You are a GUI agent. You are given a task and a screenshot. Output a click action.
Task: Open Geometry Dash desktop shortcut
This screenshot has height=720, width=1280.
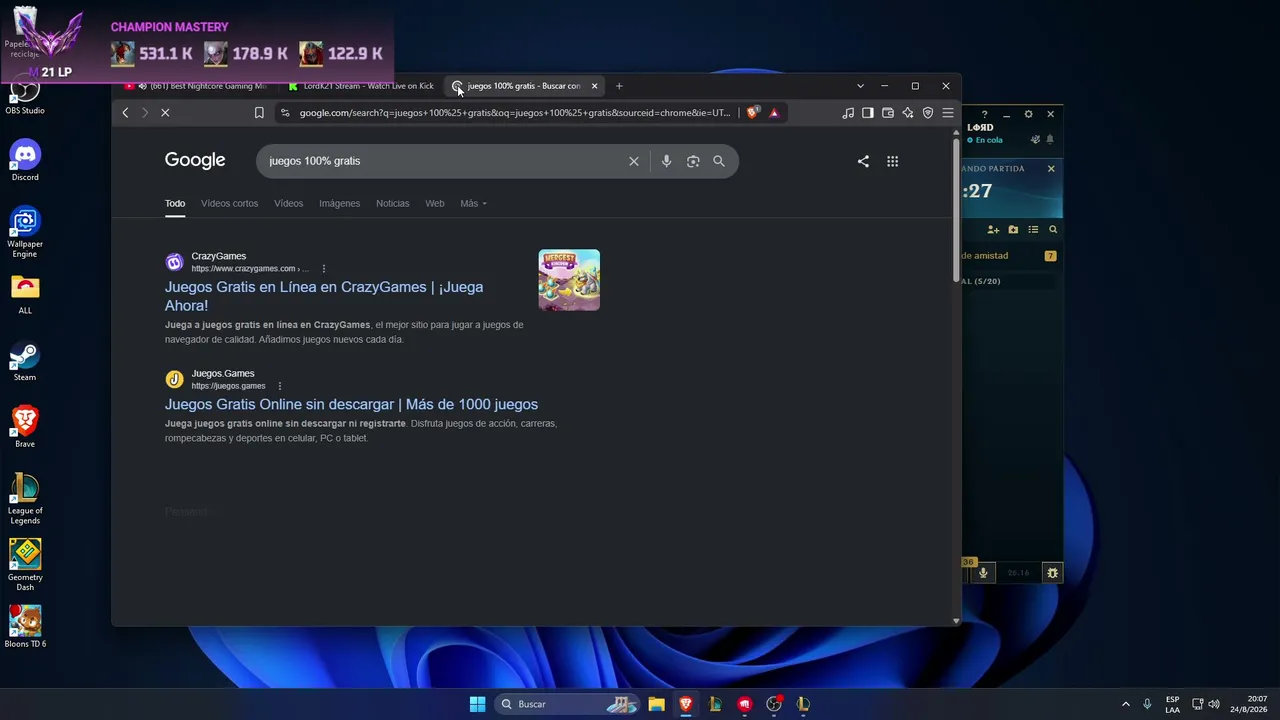25,566
